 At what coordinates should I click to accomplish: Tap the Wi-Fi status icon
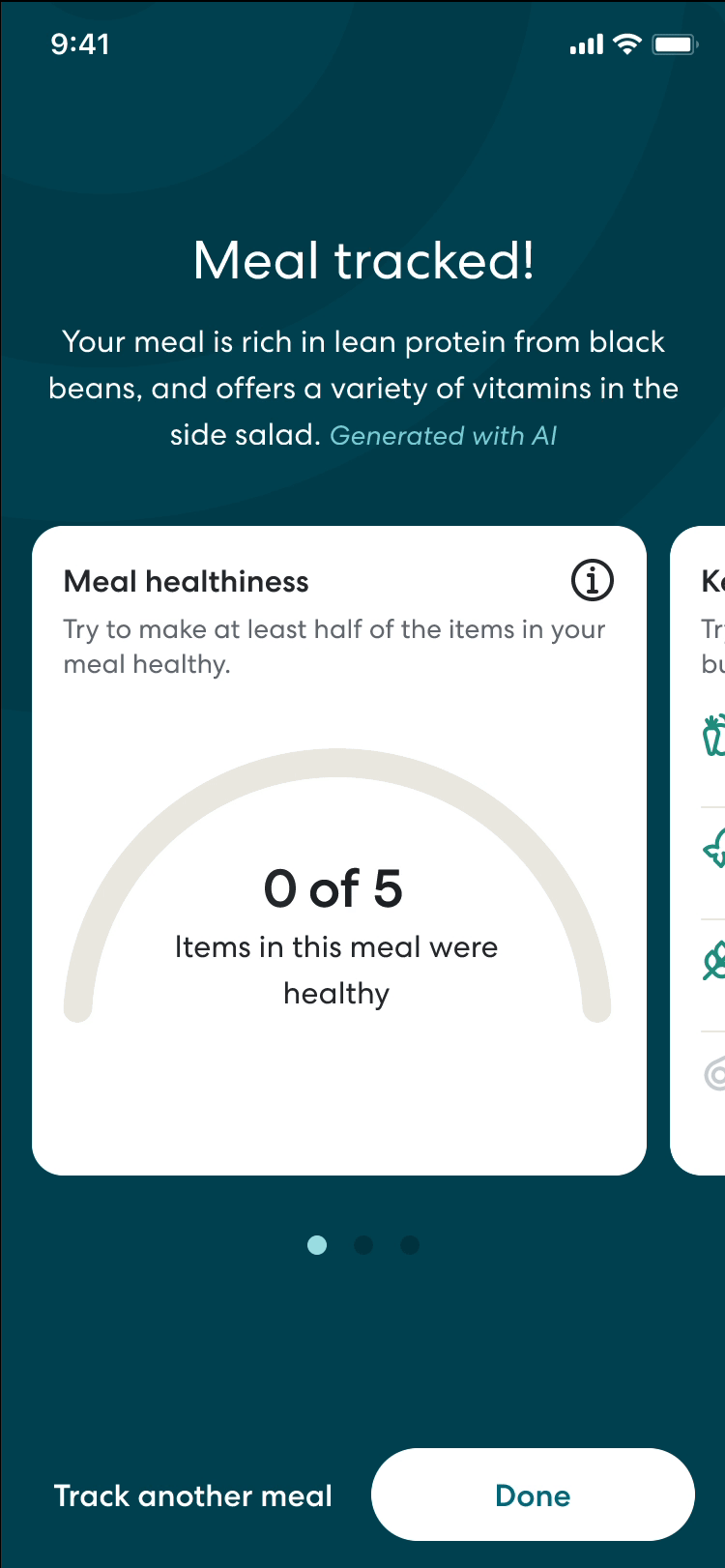[627, 44]
